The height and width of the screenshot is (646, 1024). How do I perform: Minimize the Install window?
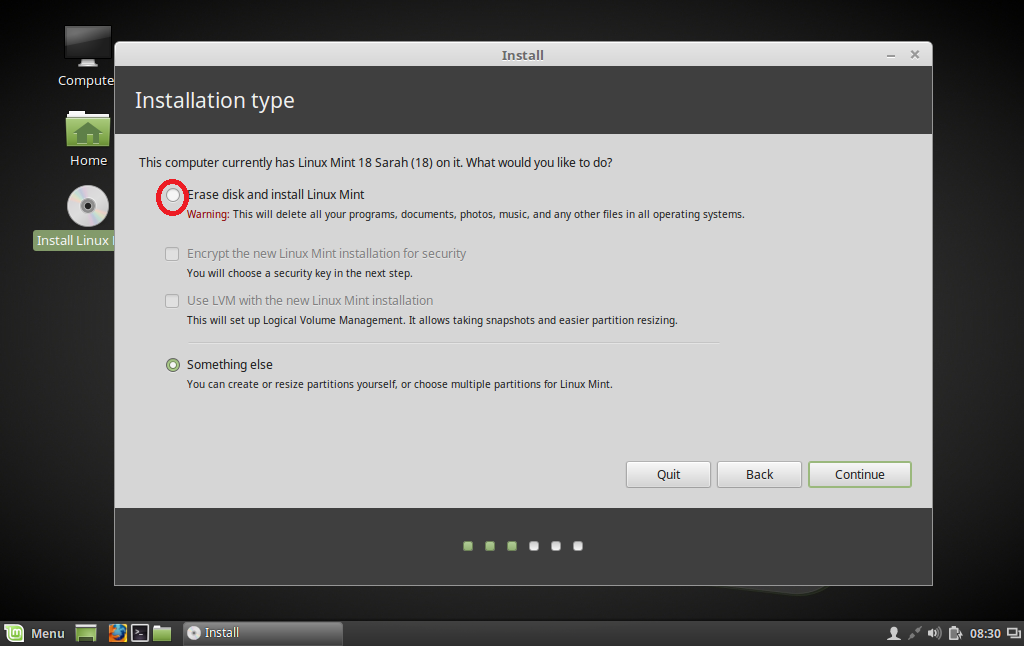click(x=891, y=56)
